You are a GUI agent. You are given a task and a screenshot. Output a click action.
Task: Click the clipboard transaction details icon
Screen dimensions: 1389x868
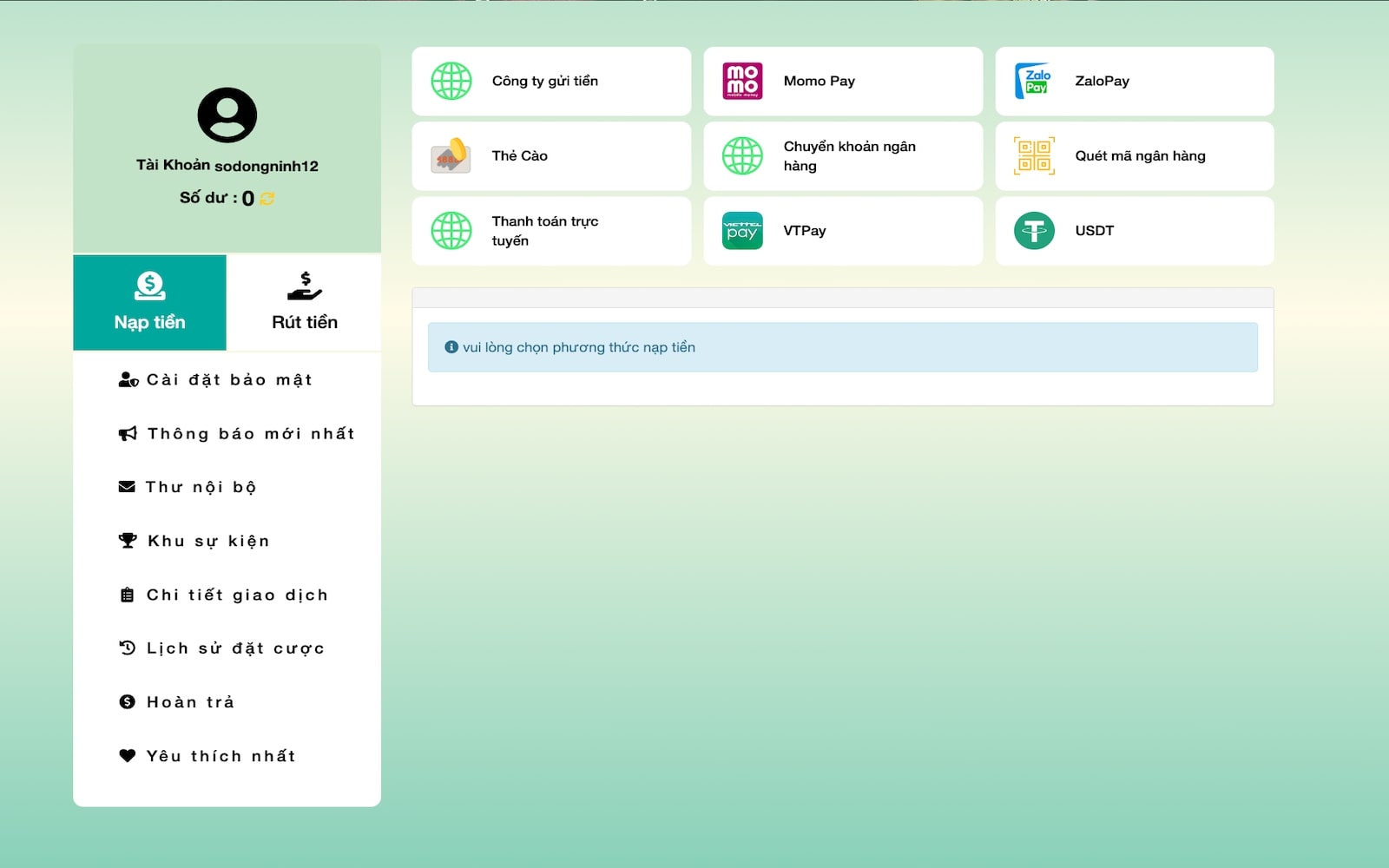pos(127,595)
